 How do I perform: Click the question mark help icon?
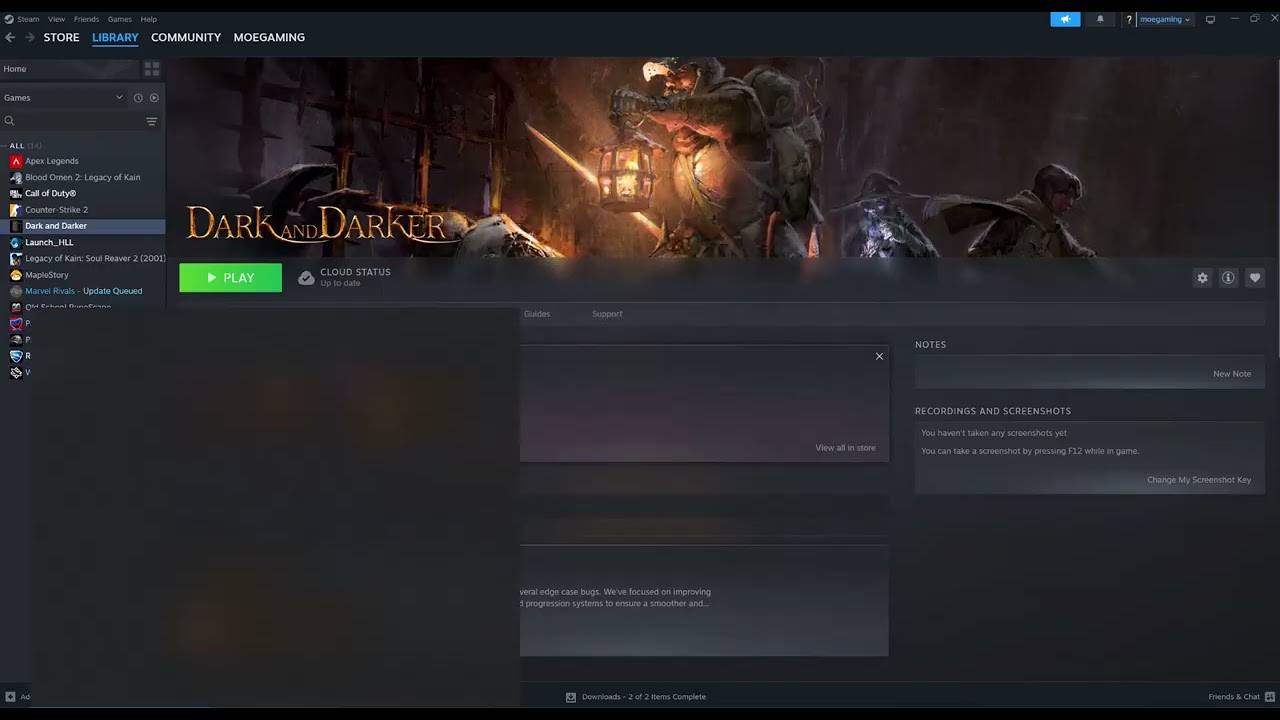(x=1129, y=19)
